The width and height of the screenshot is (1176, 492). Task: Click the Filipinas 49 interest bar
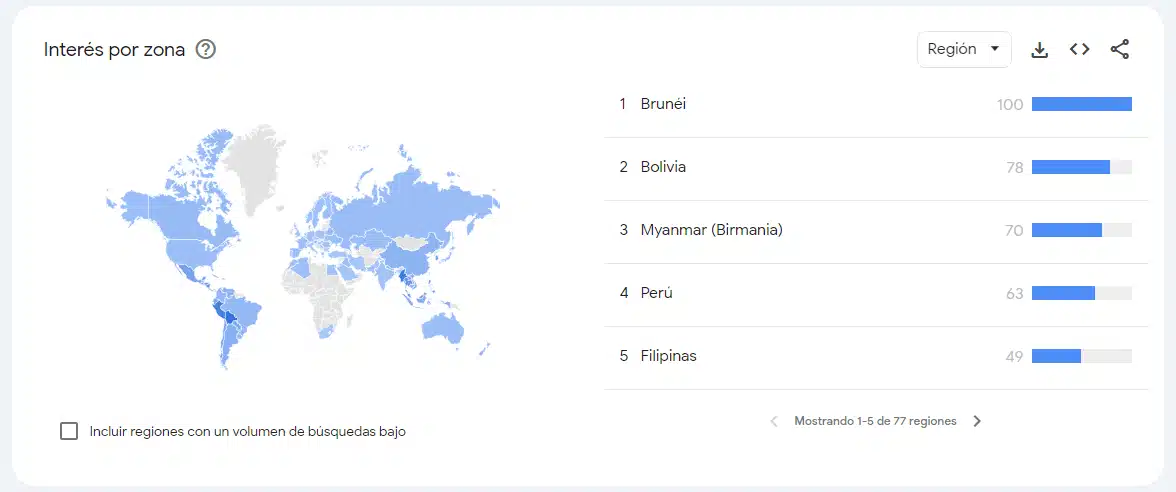coord(1057,356)
